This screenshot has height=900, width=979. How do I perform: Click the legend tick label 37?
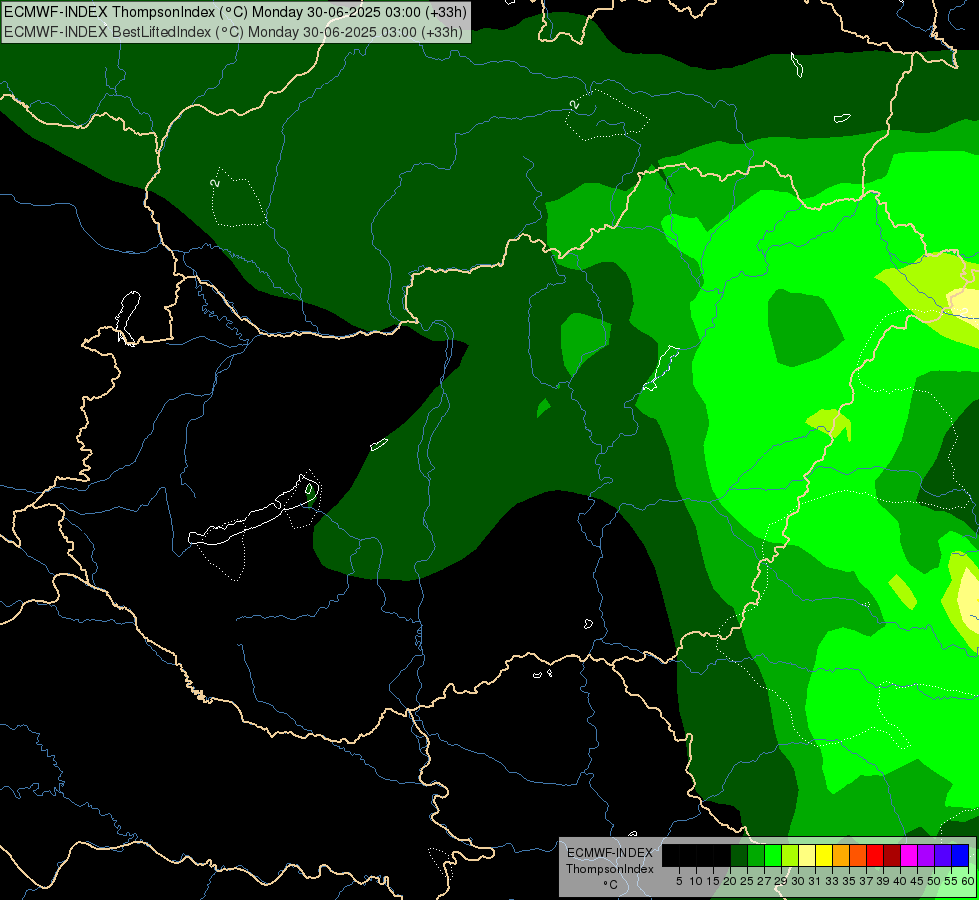867,881
